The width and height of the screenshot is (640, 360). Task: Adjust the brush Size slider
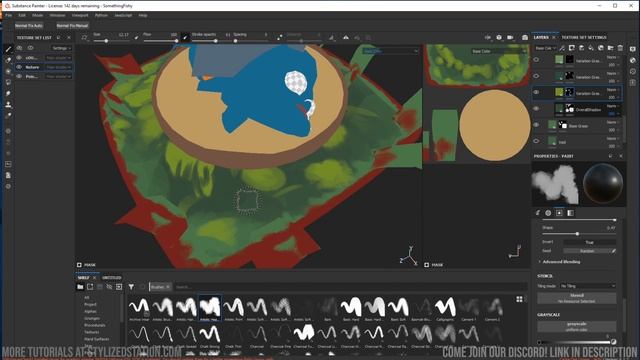(111, 41)
